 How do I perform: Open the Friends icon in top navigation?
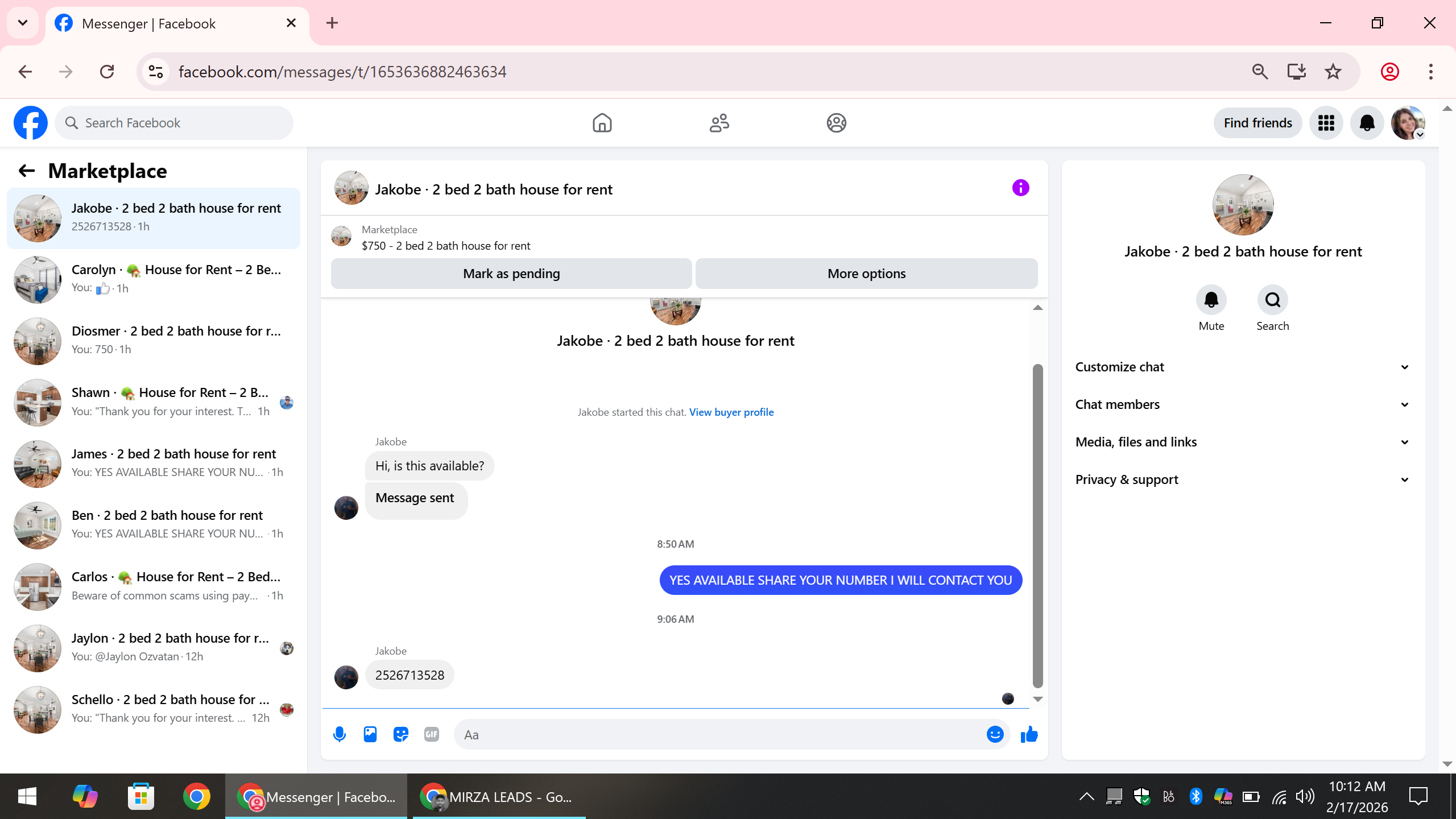(719, 123)
